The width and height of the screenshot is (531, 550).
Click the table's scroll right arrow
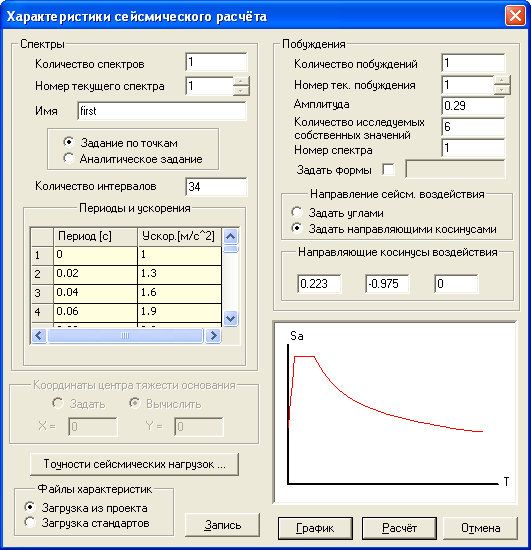click(x=213, y=336)
